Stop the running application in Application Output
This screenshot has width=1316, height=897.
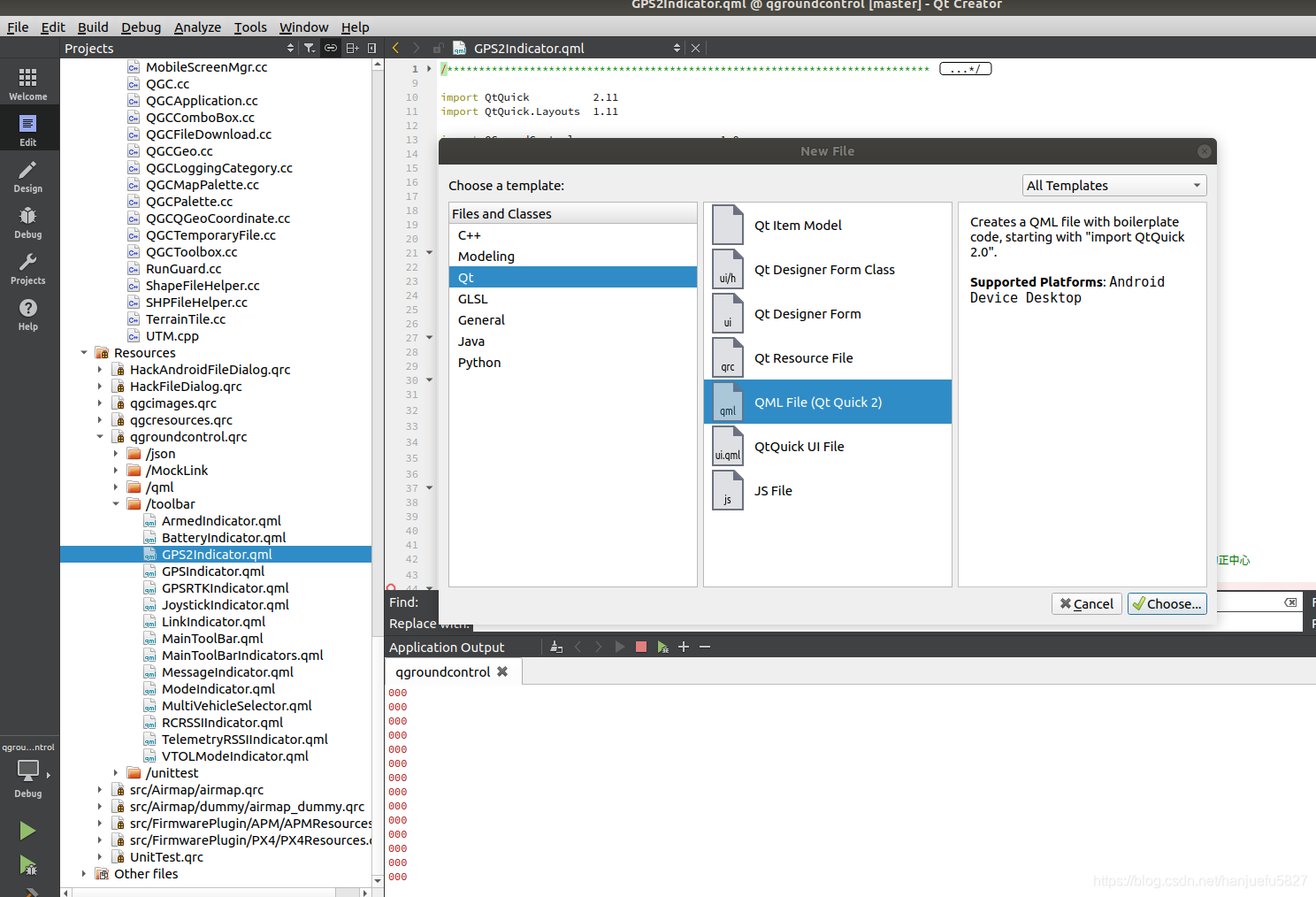click(641, 647)
